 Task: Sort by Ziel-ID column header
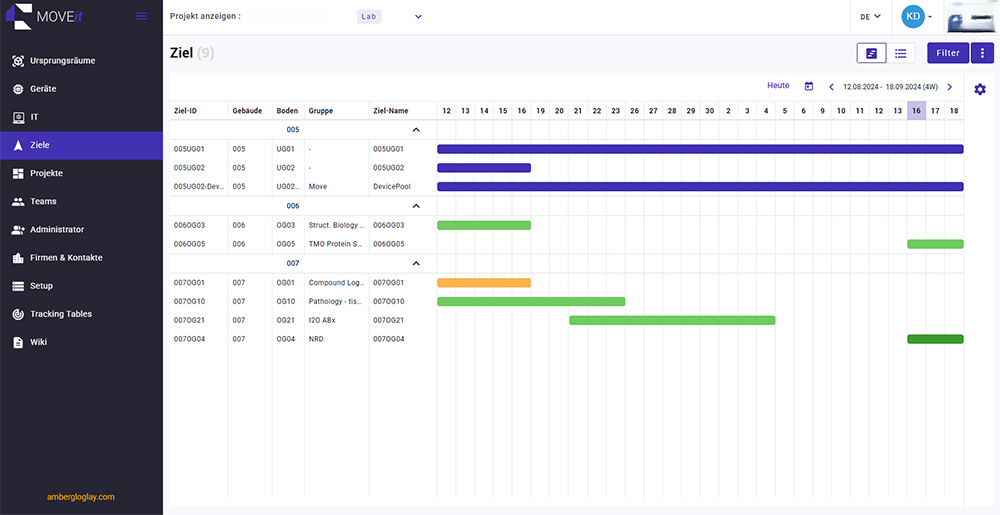(x=185, y=111)
